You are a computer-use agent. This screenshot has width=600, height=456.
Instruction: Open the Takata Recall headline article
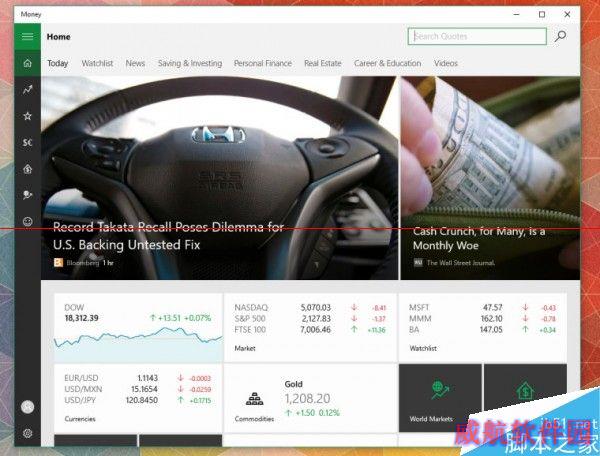point(168,236)
